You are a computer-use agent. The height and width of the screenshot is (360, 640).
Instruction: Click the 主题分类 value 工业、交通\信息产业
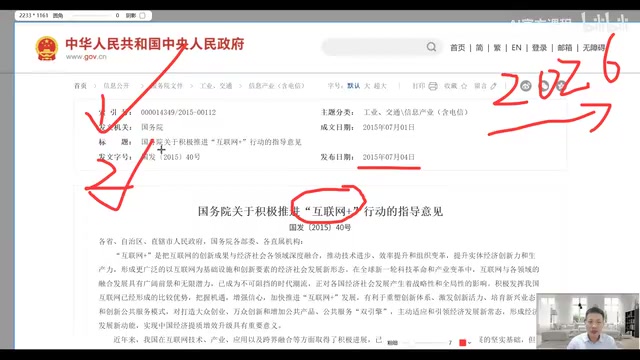(x=416, y=112)
